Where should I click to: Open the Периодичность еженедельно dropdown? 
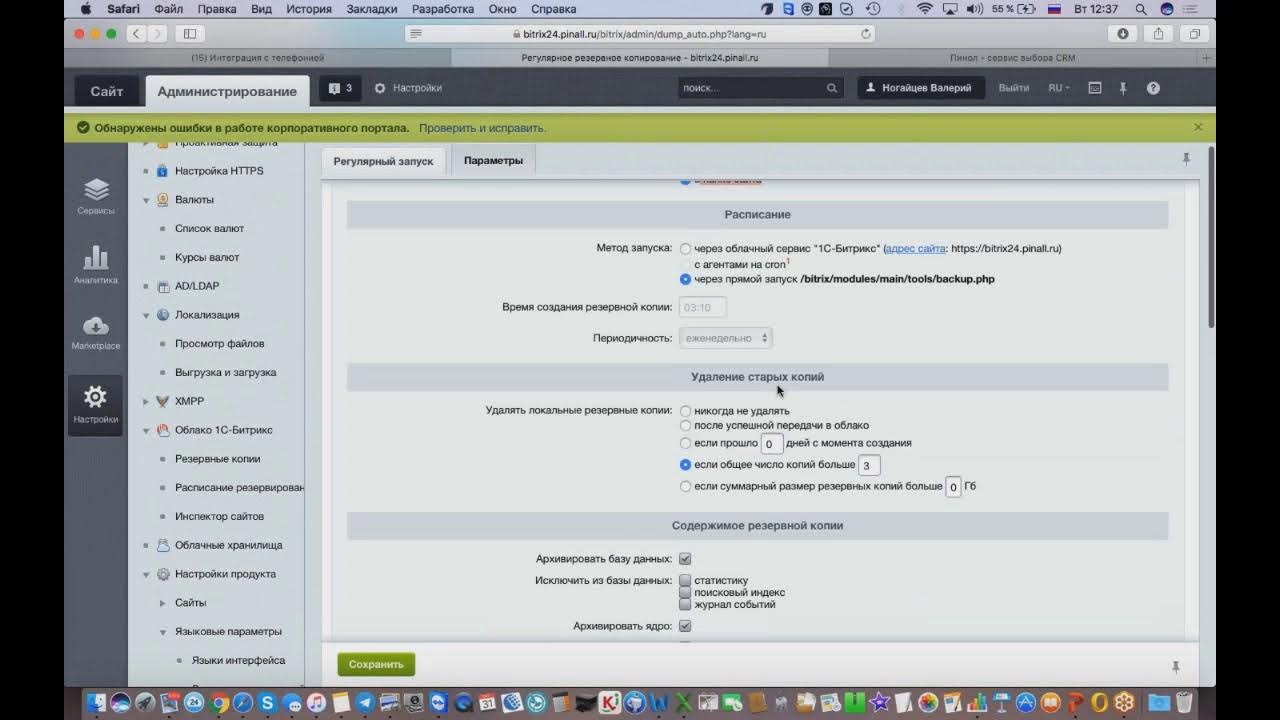point(725,338)
